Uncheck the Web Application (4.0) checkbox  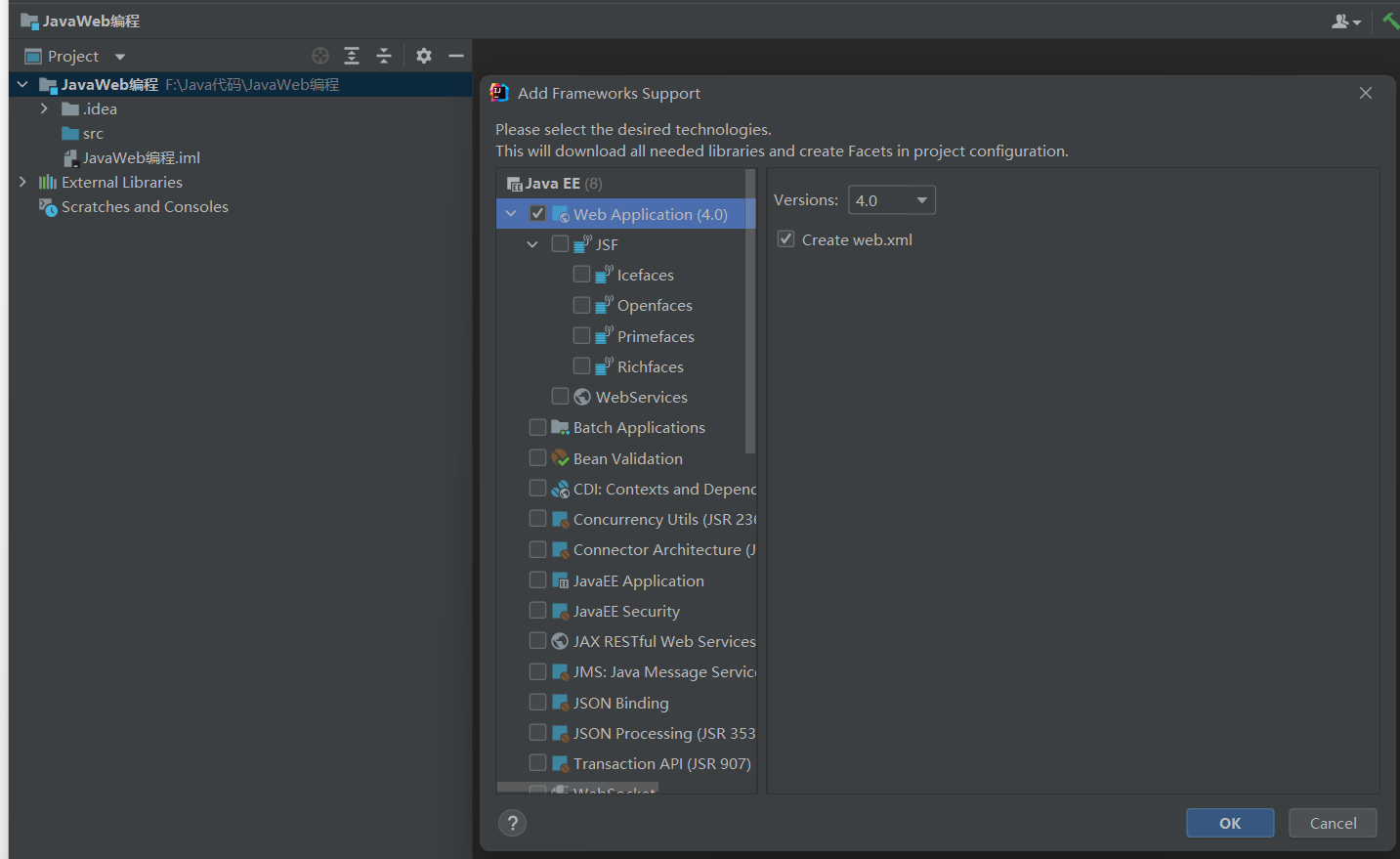[538, 213]
